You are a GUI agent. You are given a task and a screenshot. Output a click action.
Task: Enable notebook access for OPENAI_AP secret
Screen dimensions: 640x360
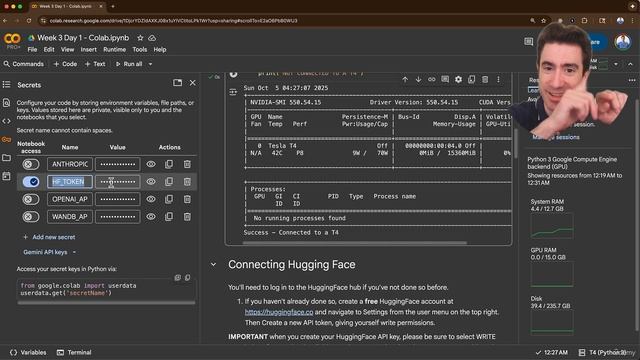point(31,199)
